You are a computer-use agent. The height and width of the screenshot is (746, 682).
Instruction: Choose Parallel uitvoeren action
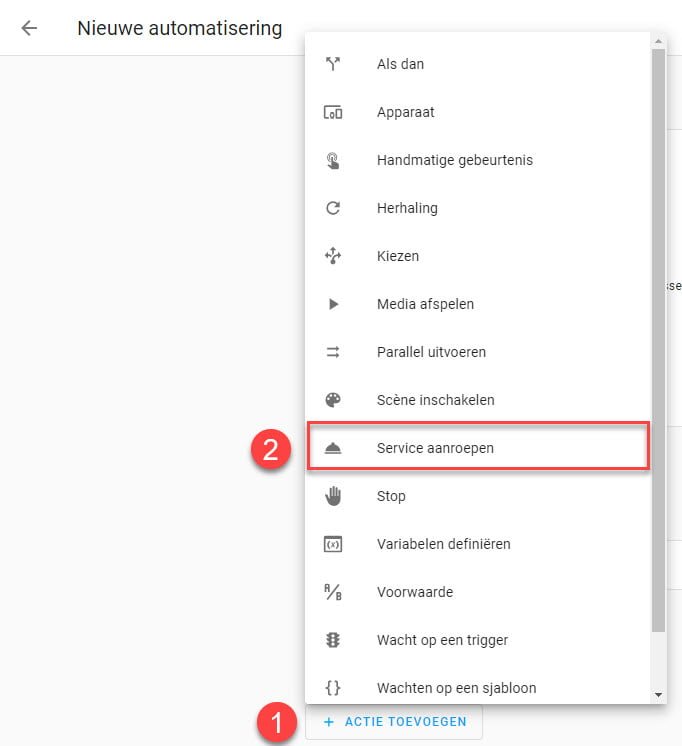point(478,352)
